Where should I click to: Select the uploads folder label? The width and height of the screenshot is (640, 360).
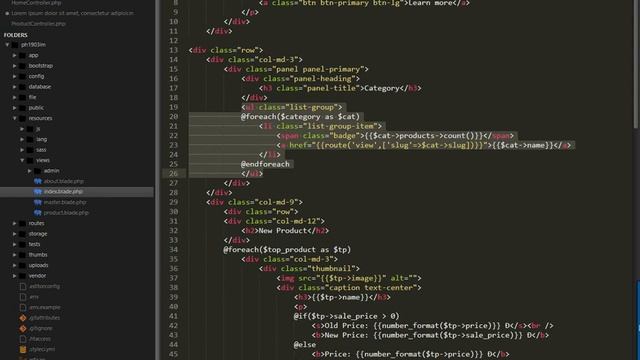[x=38, y=265]
